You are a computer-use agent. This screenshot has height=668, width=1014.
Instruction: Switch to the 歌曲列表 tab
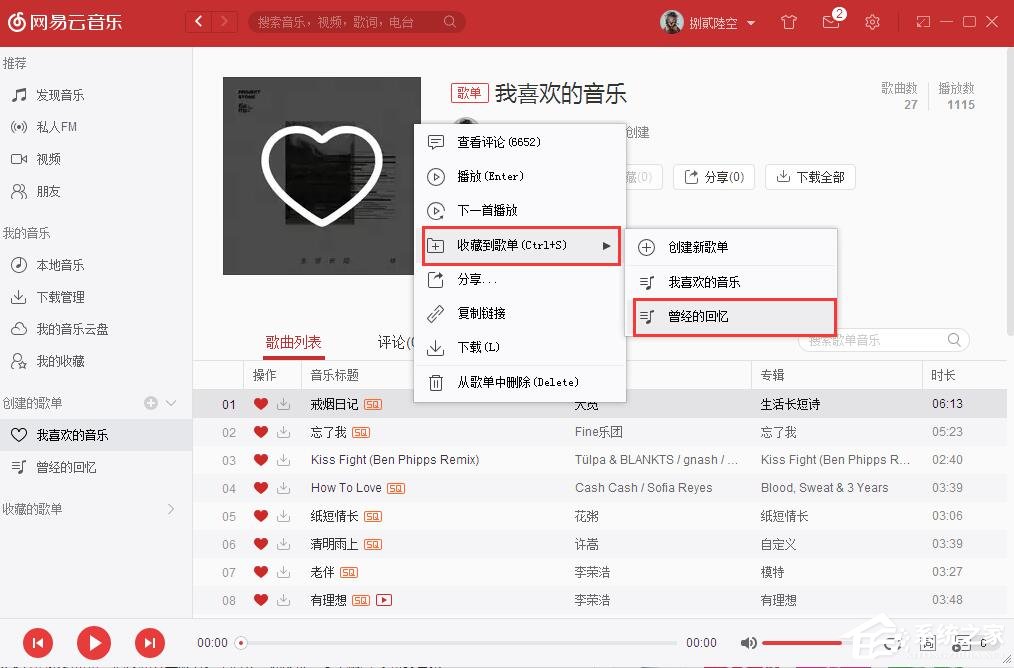(293, 341)
